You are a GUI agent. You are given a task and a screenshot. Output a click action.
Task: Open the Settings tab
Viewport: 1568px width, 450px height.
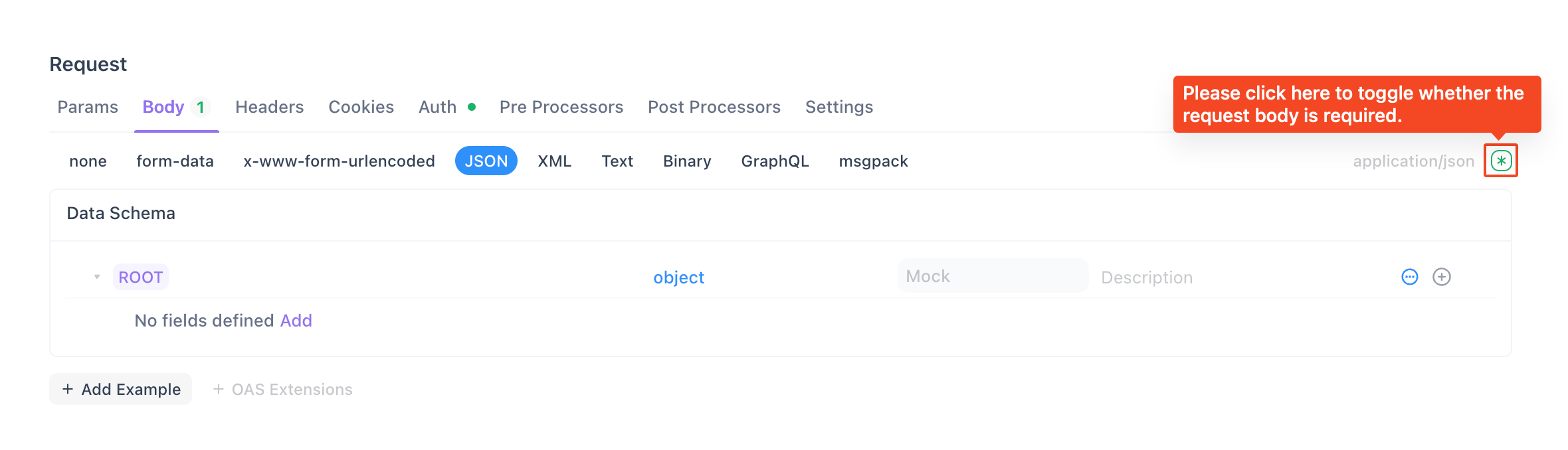(x=839, y=107)
